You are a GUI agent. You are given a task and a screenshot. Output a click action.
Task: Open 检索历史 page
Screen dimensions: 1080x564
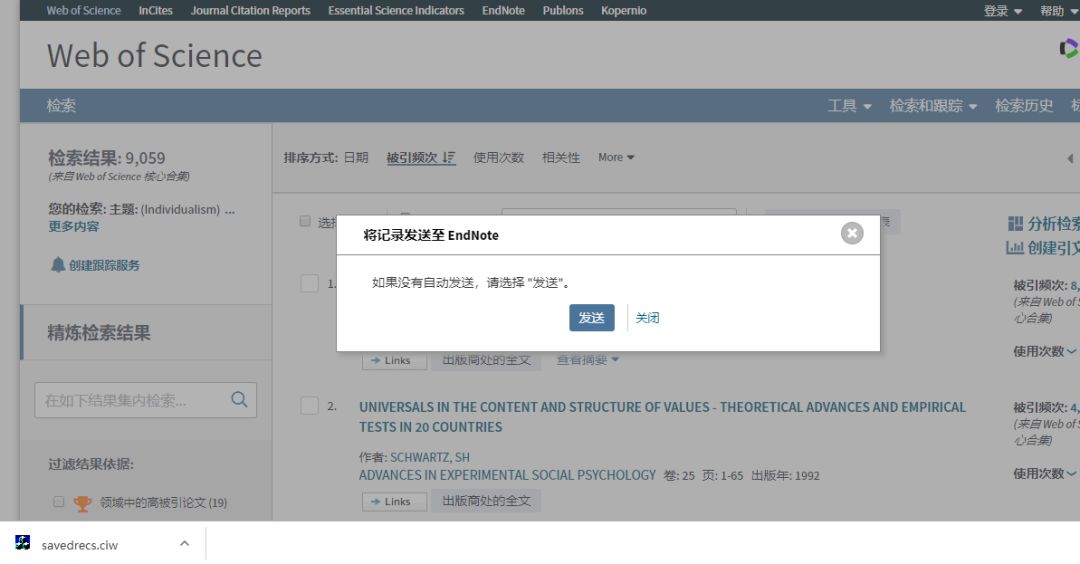pyautogui.click(x=1024, y=105)
